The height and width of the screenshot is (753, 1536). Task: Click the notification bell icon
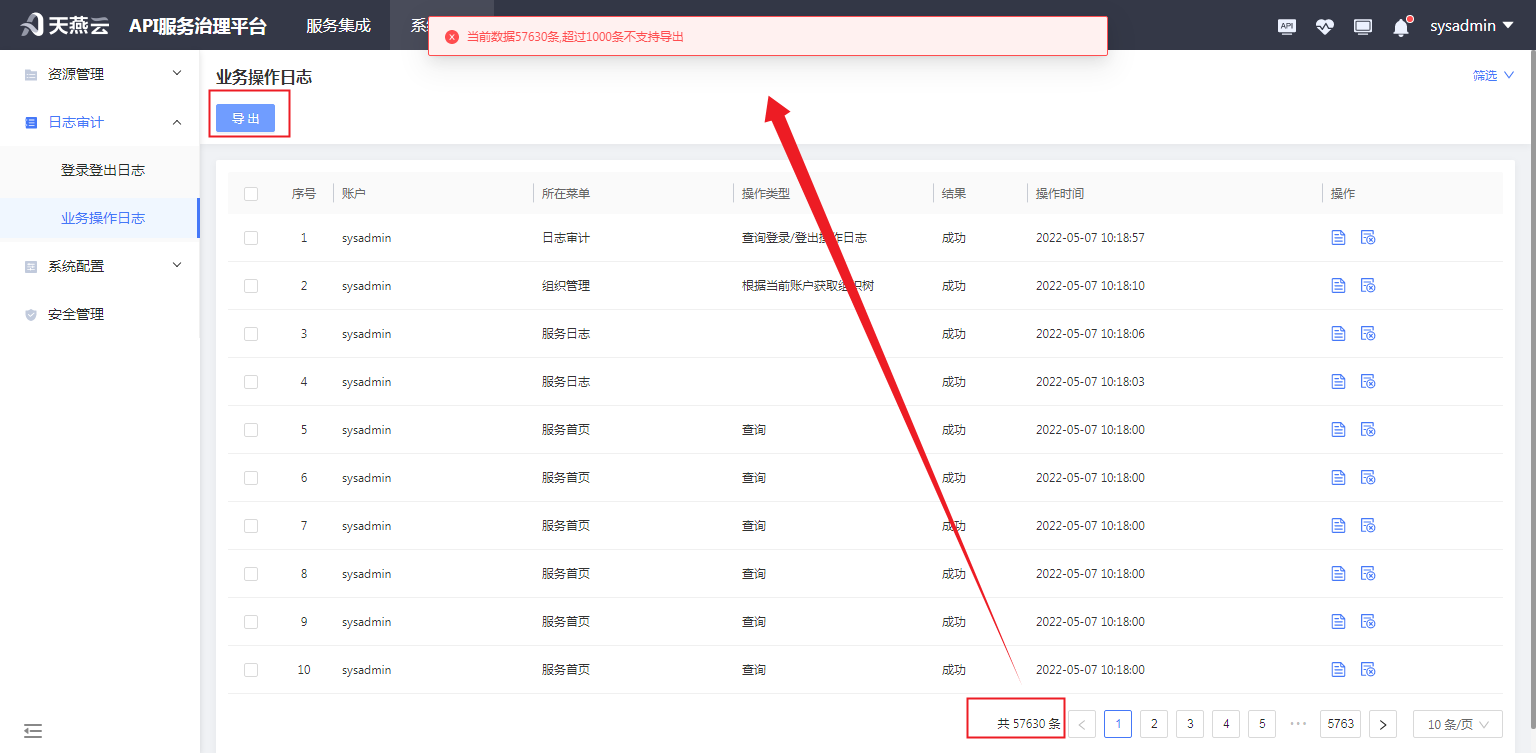1401,27
